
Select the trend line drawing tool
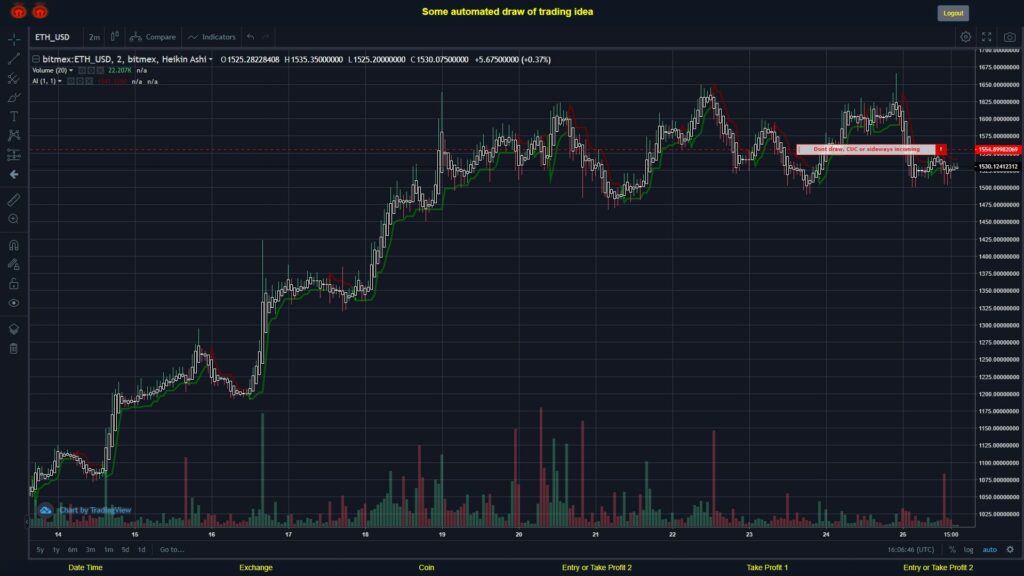[x=14, y=59]
